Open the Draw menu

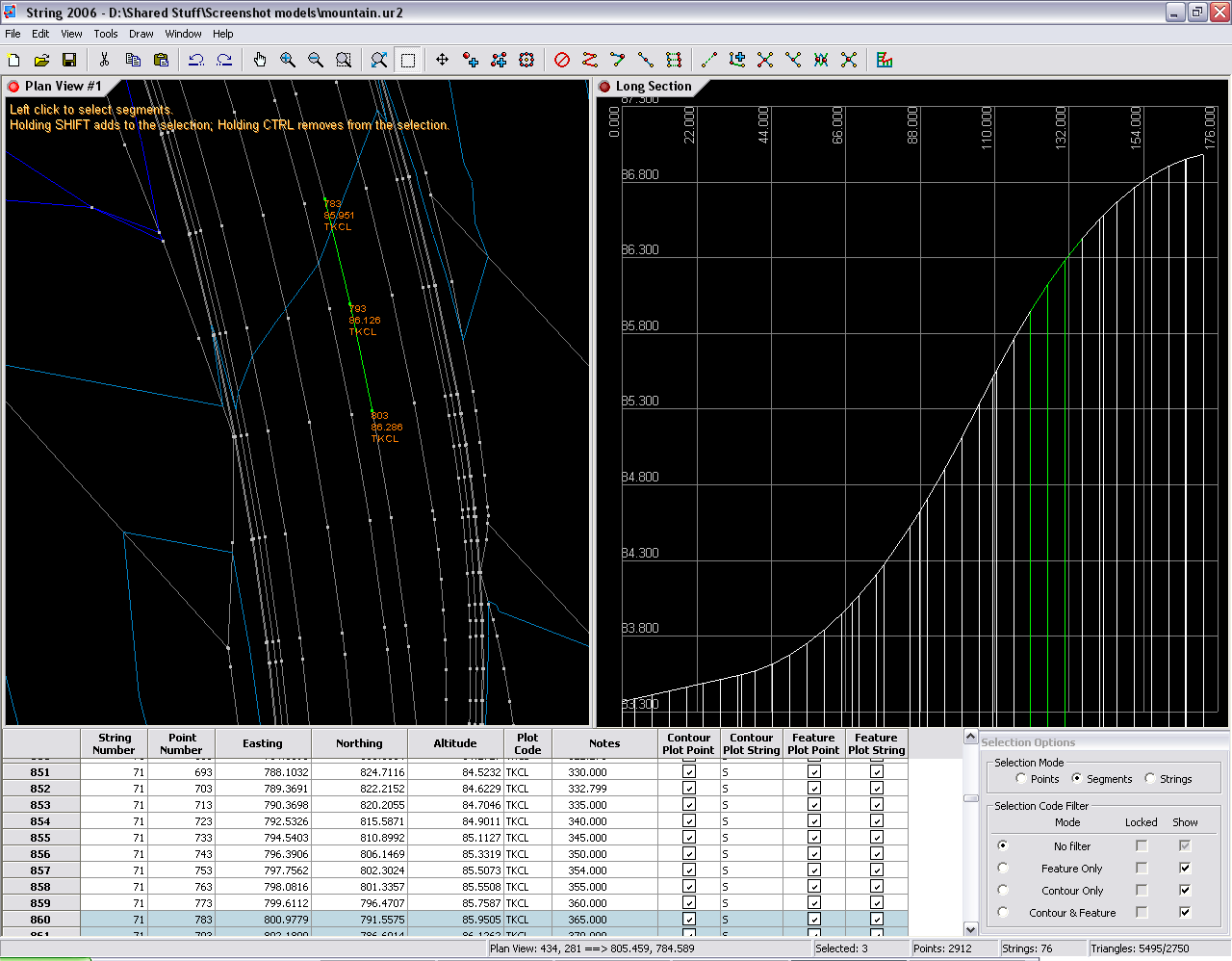pos(141,34)
